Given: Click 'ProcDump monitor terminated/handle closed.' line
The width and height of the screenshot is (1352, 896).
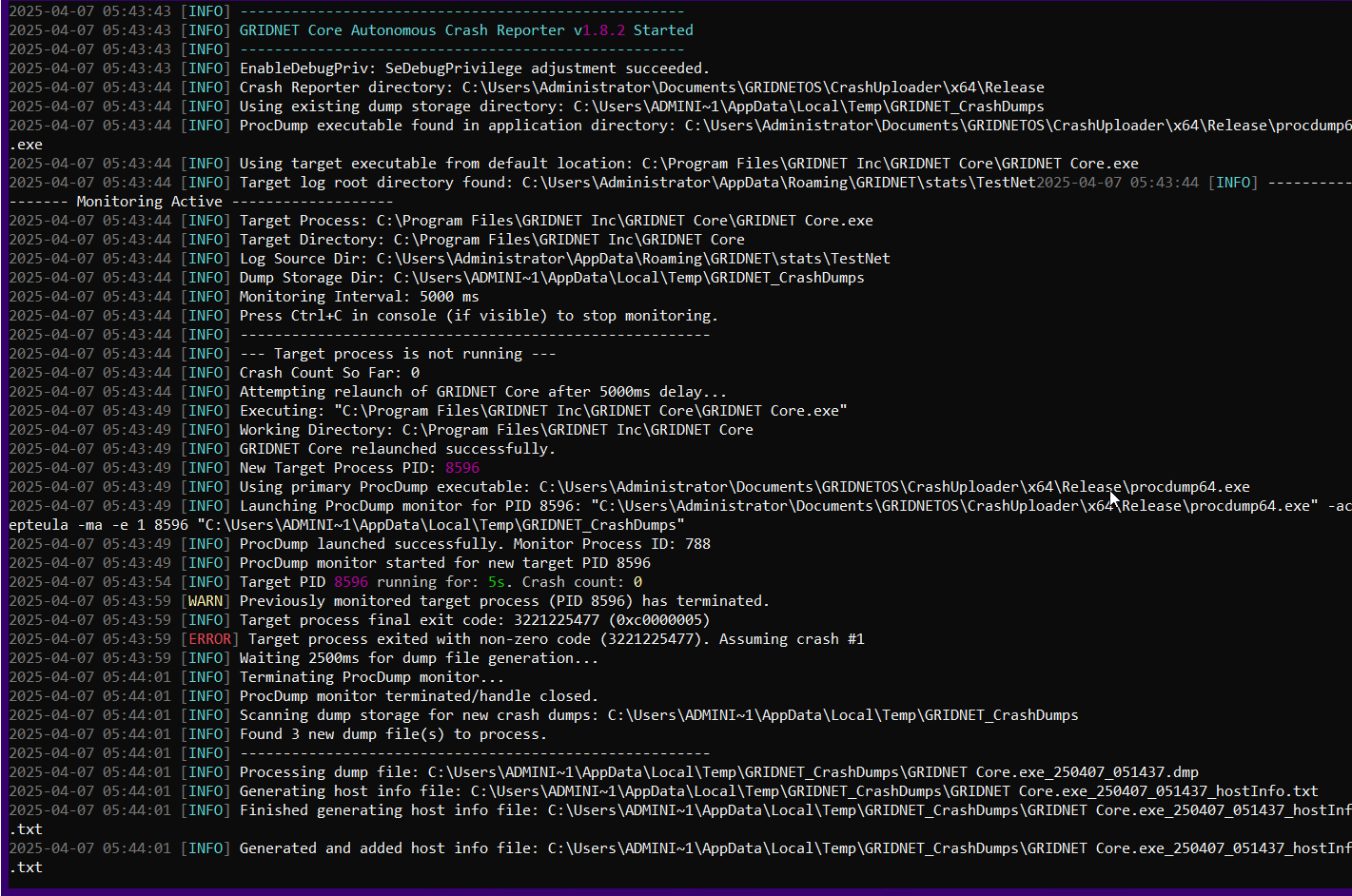Looking at the screenshot, I should coord(420,696).
